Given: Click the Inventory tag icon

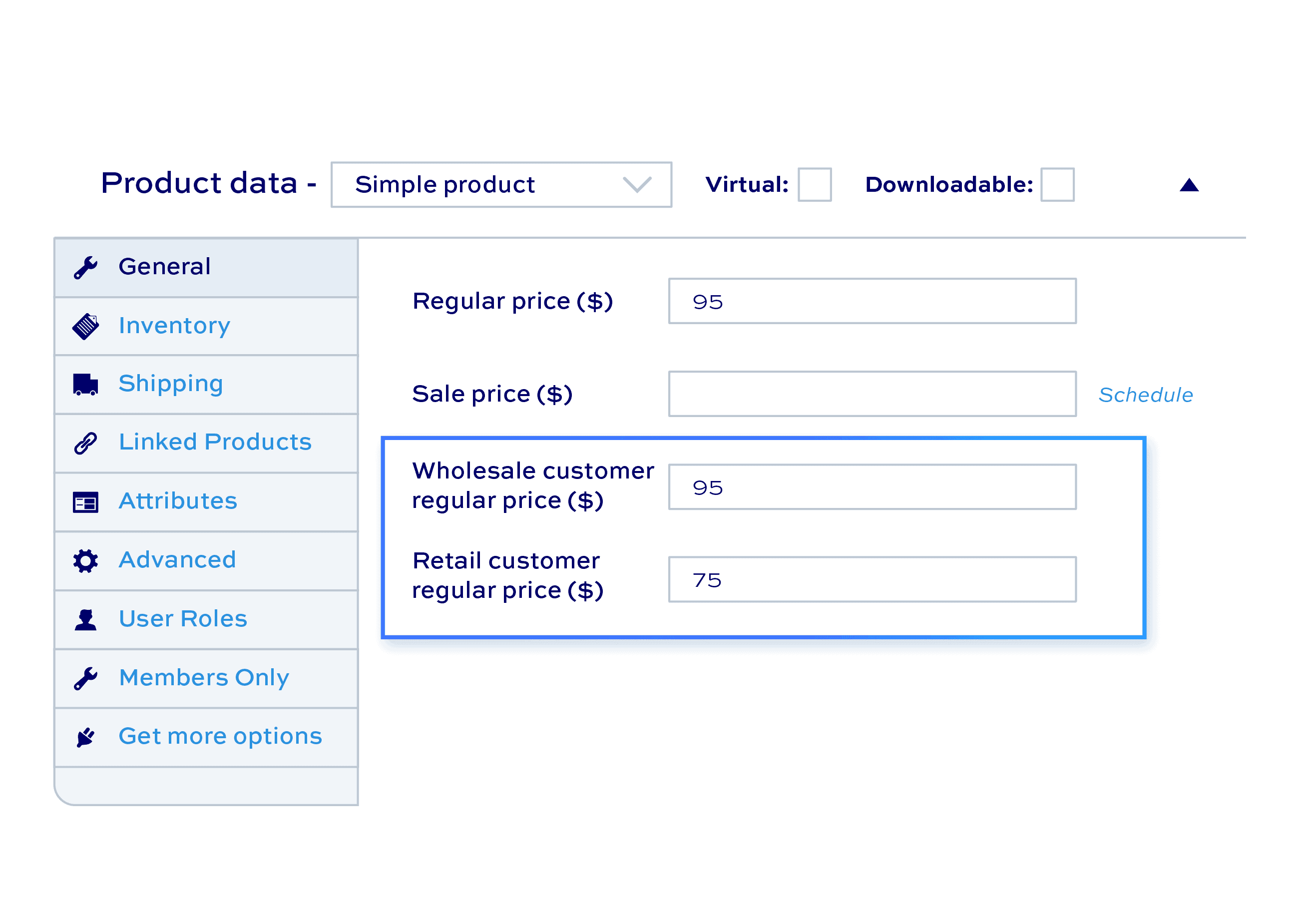Looking at the screenshot, I should click(x=85, y=327).
